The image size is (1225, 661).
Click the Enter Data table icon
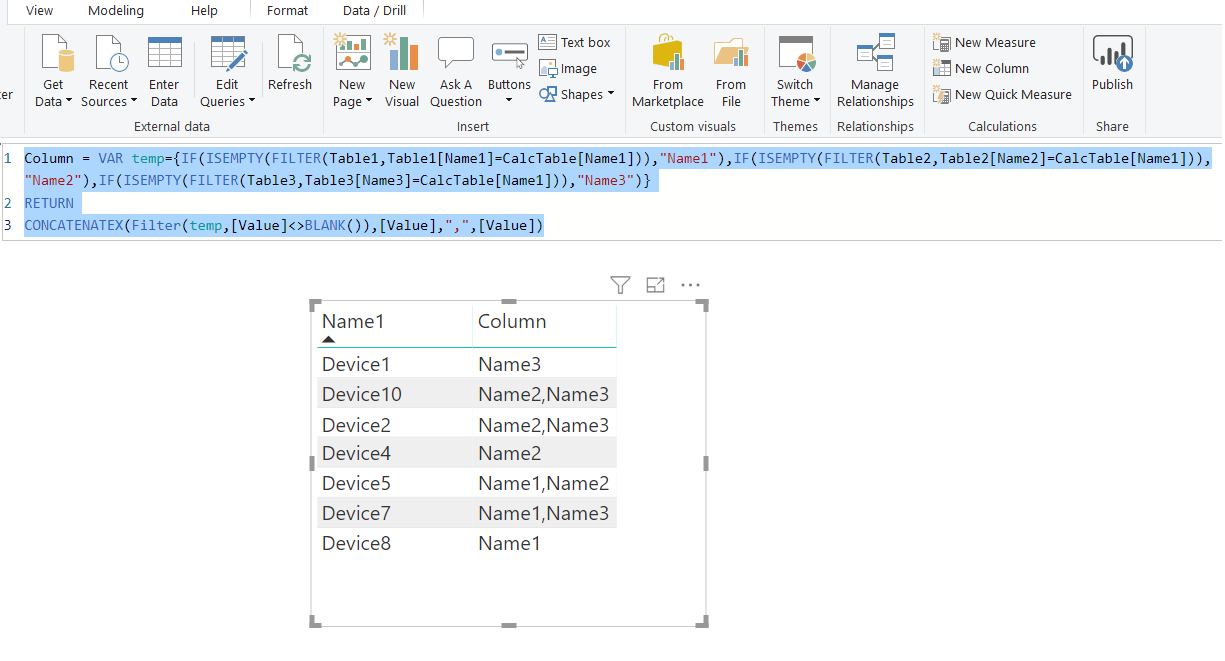164,53
